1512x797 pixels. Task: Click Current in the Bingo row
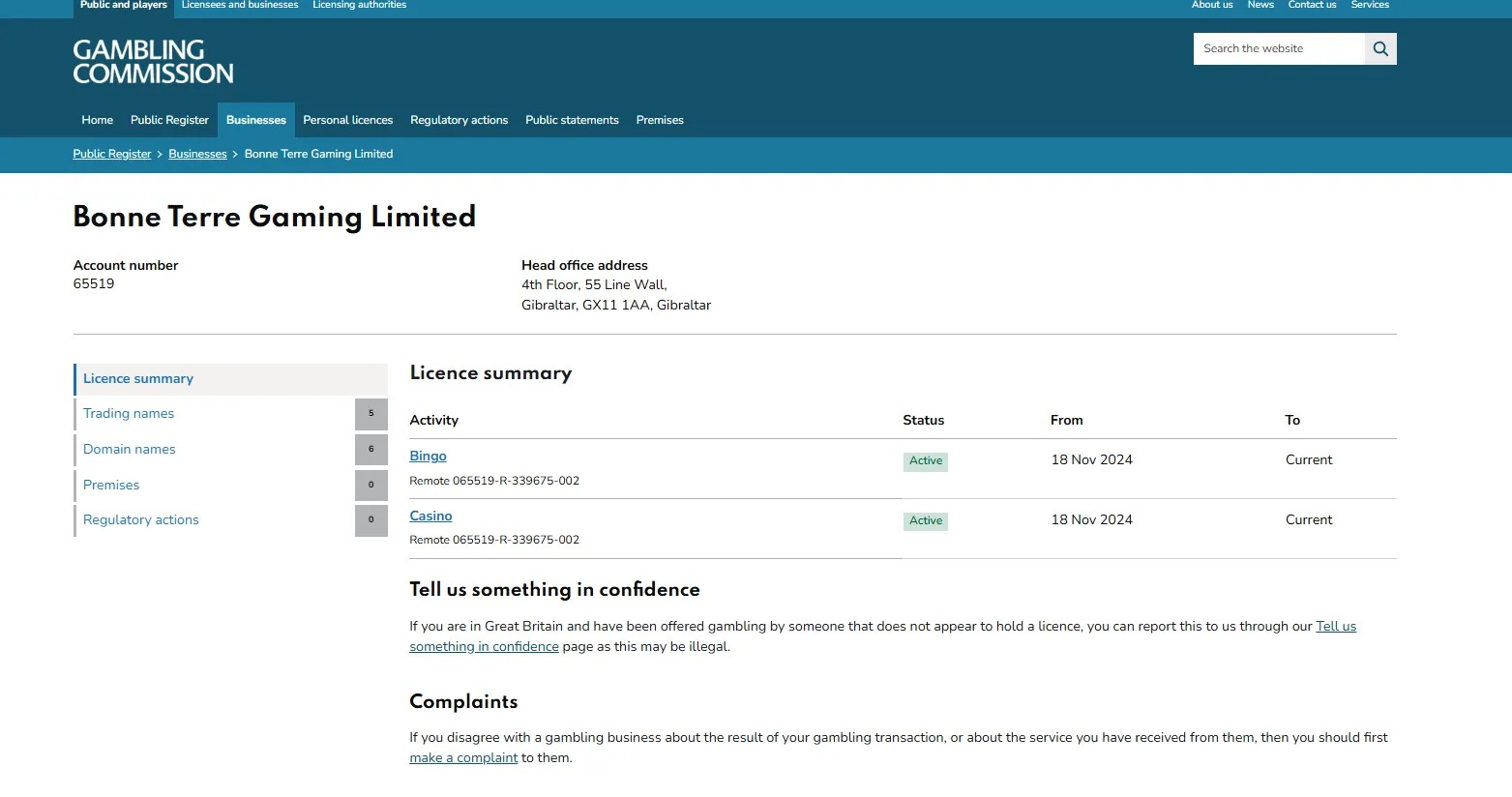click(x=1309, y=460)
